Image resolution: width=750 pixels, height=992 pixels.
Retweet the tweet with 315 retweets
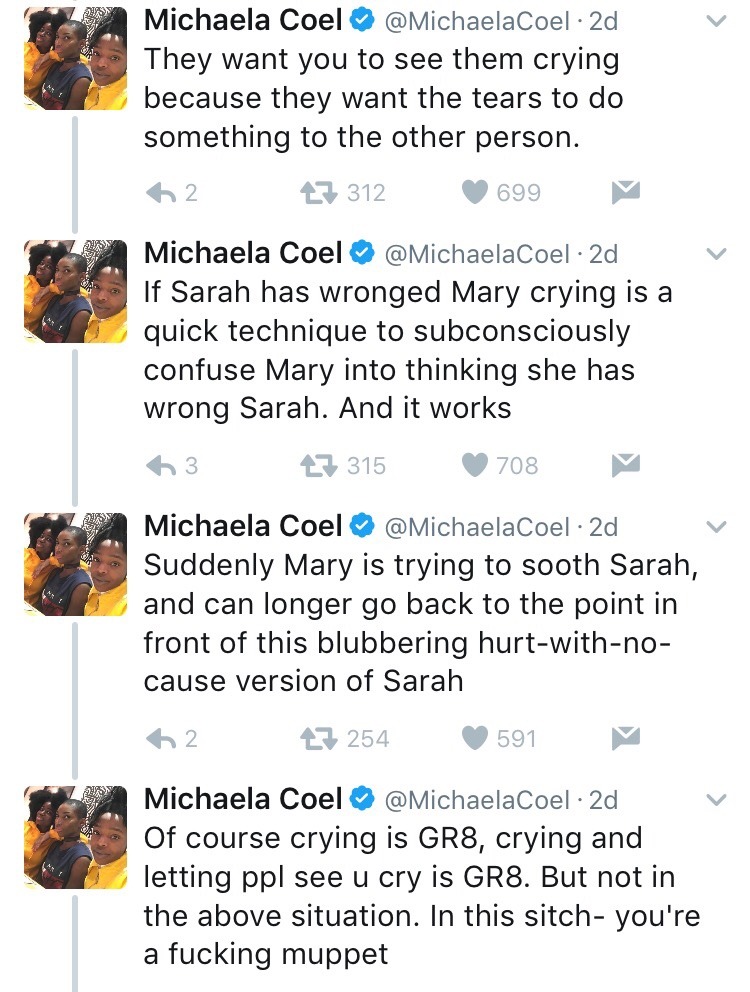(x=323, y=466)
